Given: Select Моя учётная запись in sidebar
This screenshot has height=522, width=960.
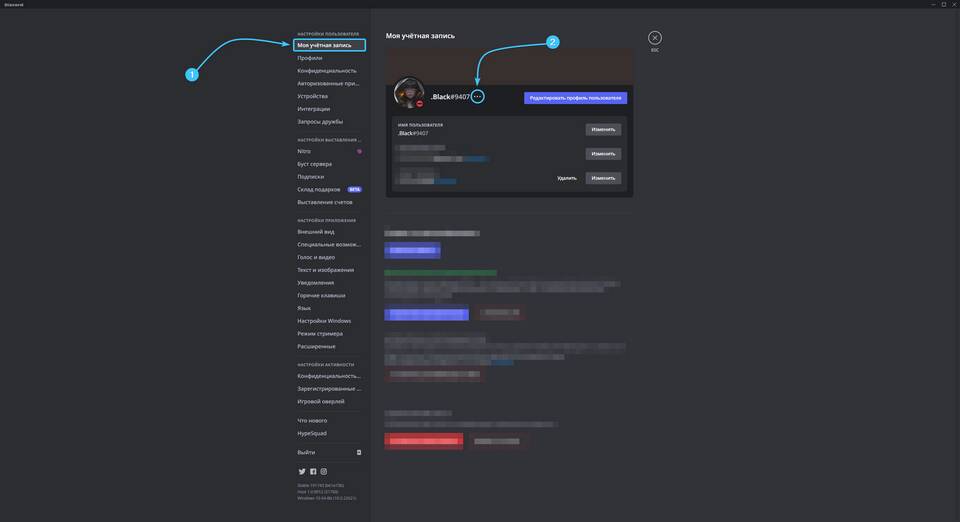Looking at the screenshot, I should pos(329,45).
